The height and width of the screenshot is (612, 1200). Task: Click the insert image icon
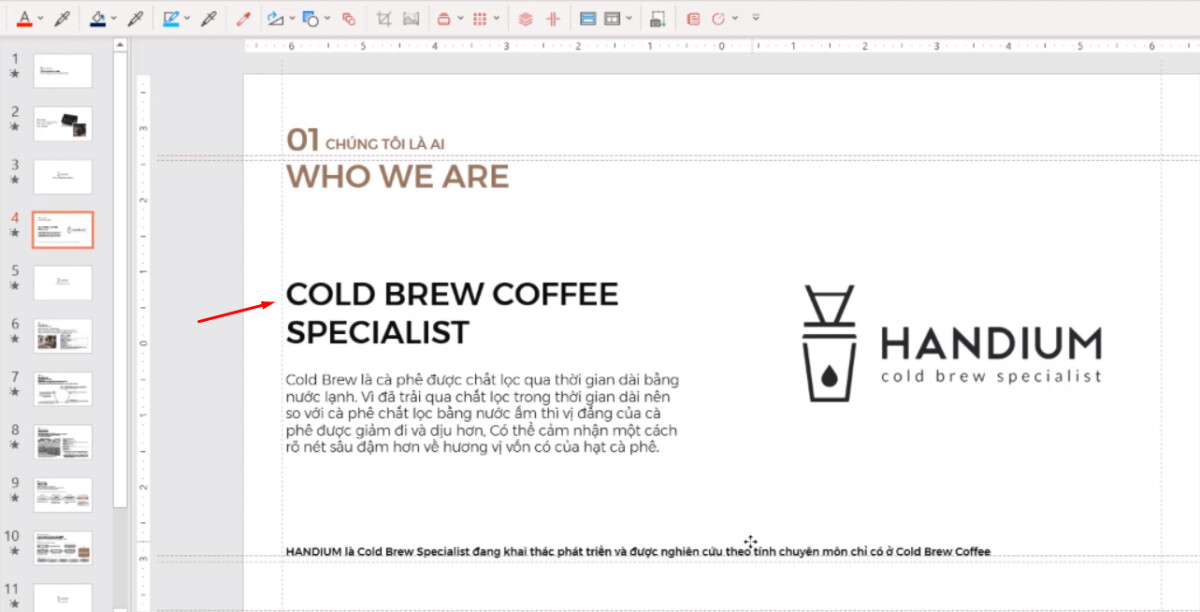pos(657,17)
